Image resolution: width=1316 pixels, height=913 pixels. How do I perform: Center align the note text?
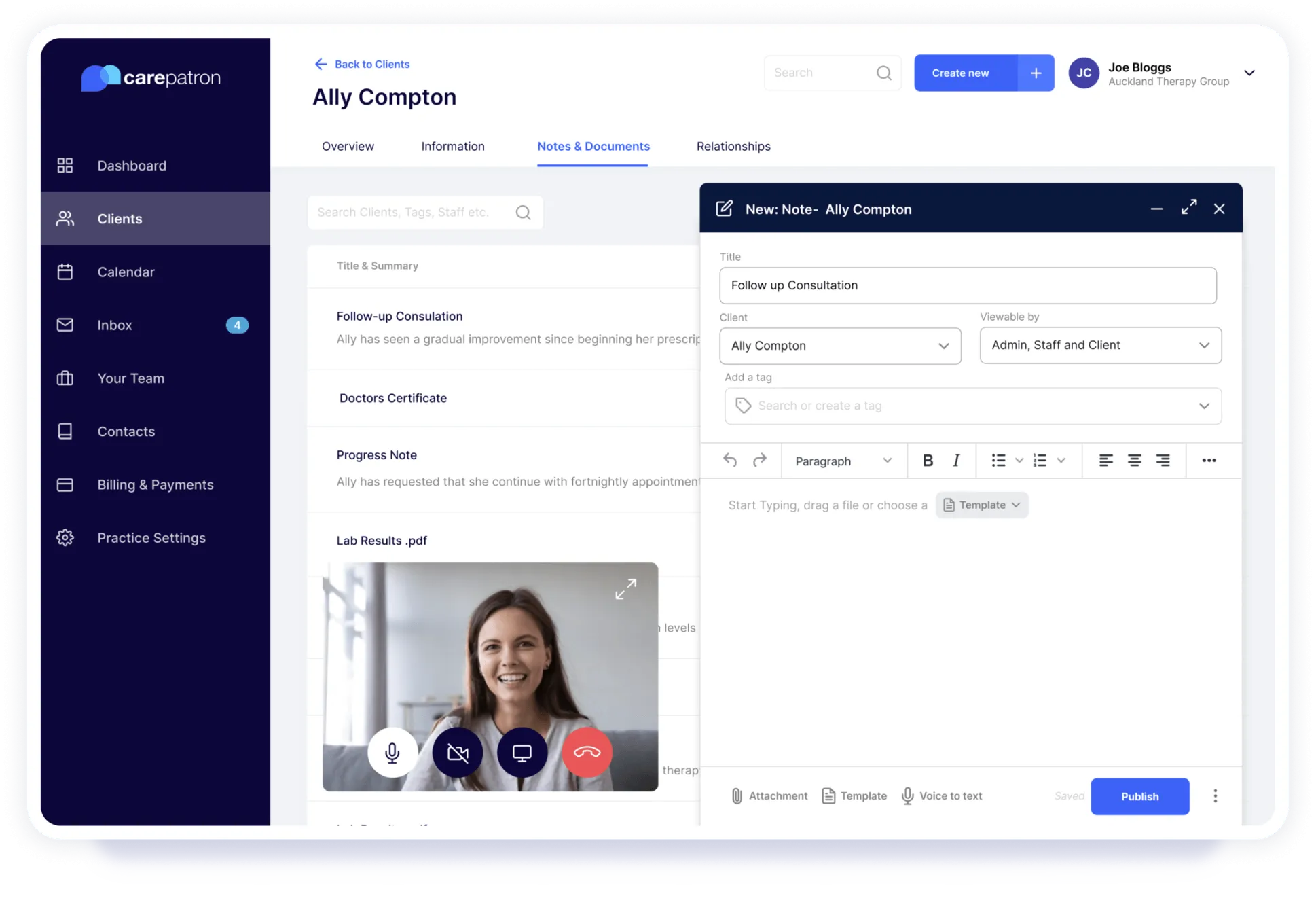pyautogui.click(x=1134, y=461)
